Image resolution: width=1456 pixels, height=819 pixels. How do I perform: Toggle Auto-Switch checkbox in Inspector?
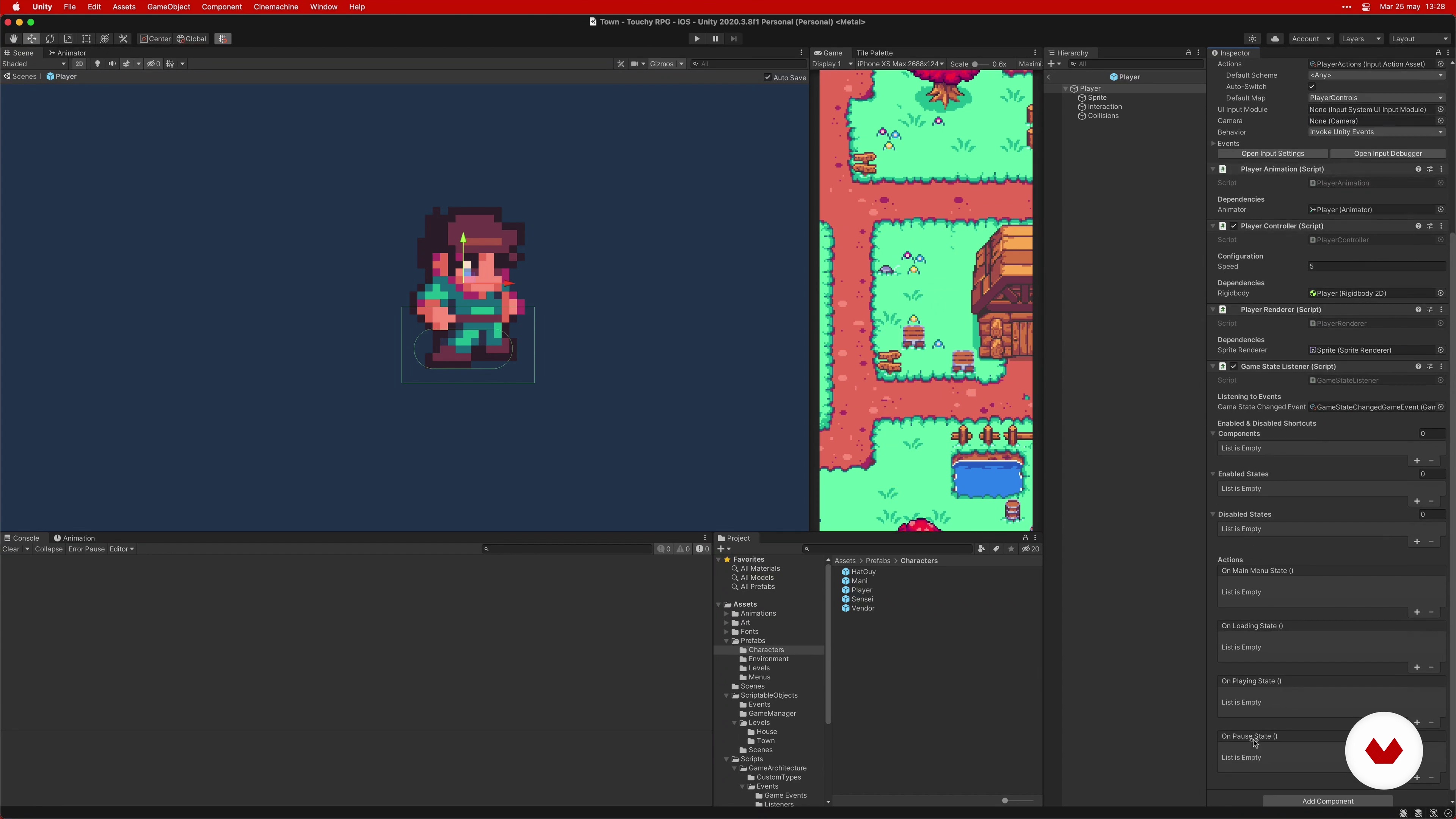point(1312,86)
